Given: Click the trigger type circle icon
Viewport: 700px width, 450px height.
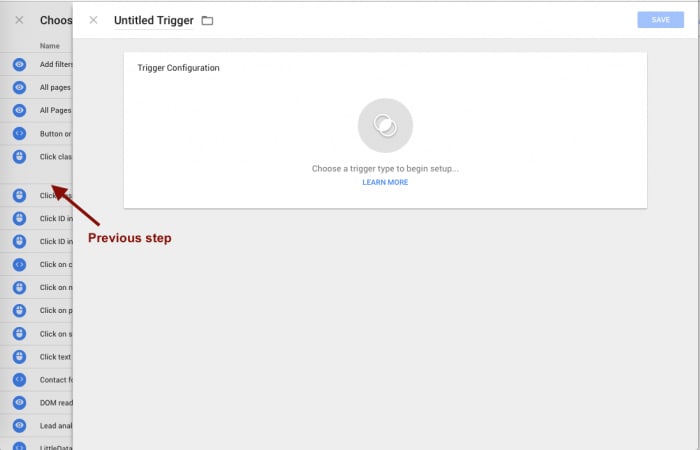Looking at the screenshot, I should [x=385, y=125].
